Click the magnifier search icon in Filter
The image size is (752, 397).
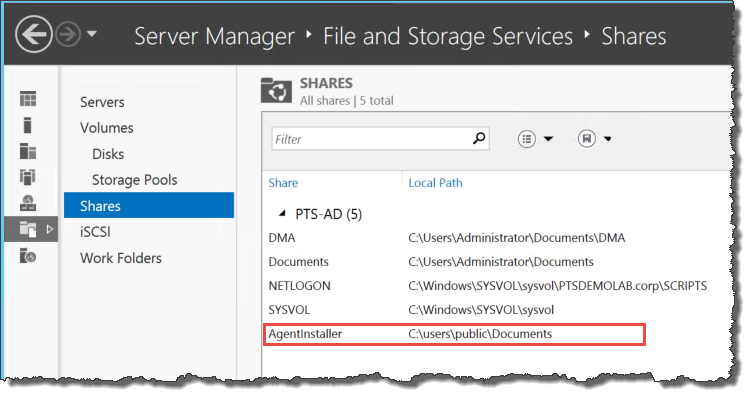point(479,139)
